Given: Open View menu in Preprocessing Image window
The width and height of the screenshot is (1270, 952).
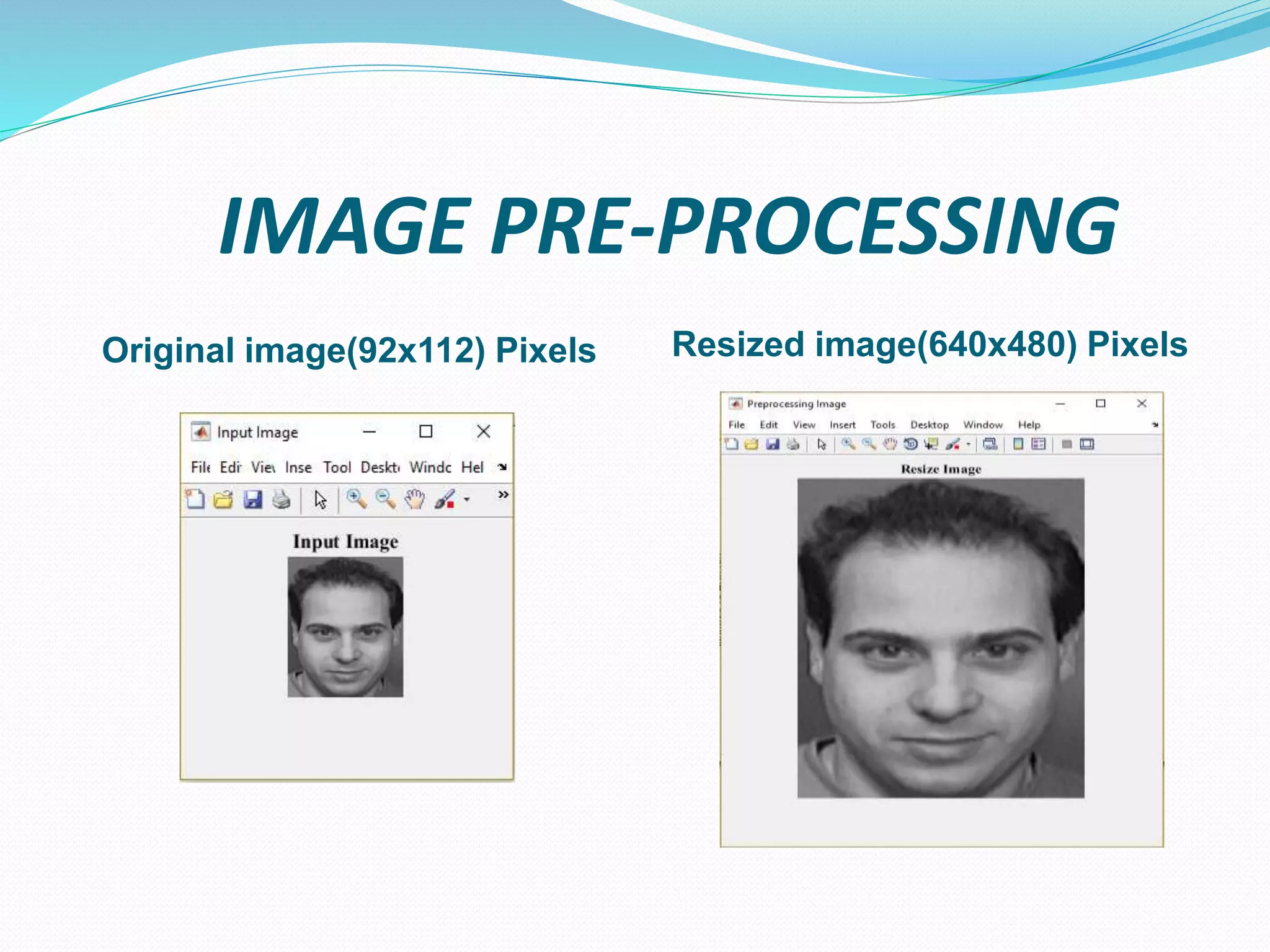Looking at the screenshot, I should pos(804,425).
